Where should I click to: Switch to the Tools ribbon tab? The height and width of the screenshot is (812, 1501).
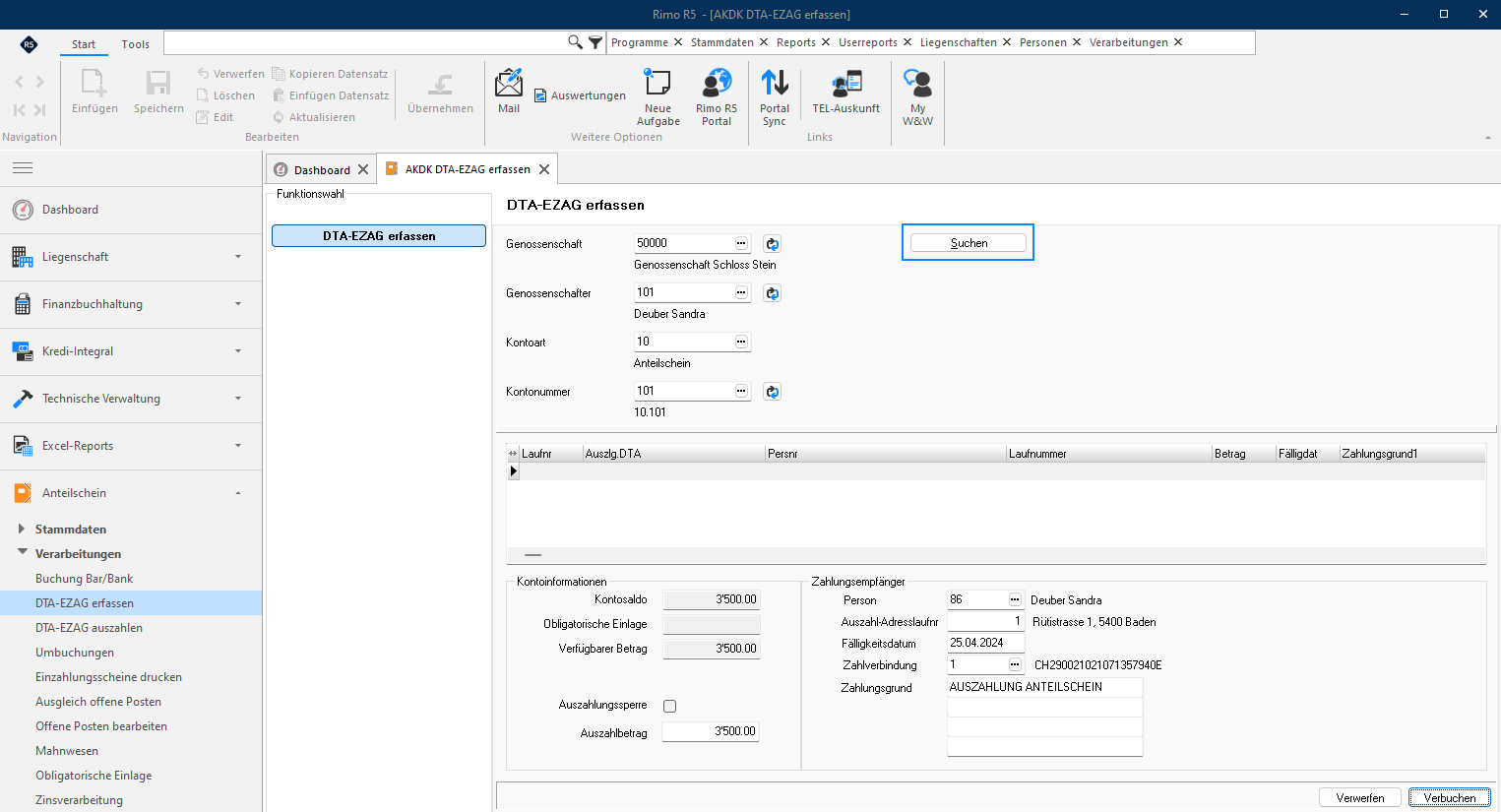point(136,44)
